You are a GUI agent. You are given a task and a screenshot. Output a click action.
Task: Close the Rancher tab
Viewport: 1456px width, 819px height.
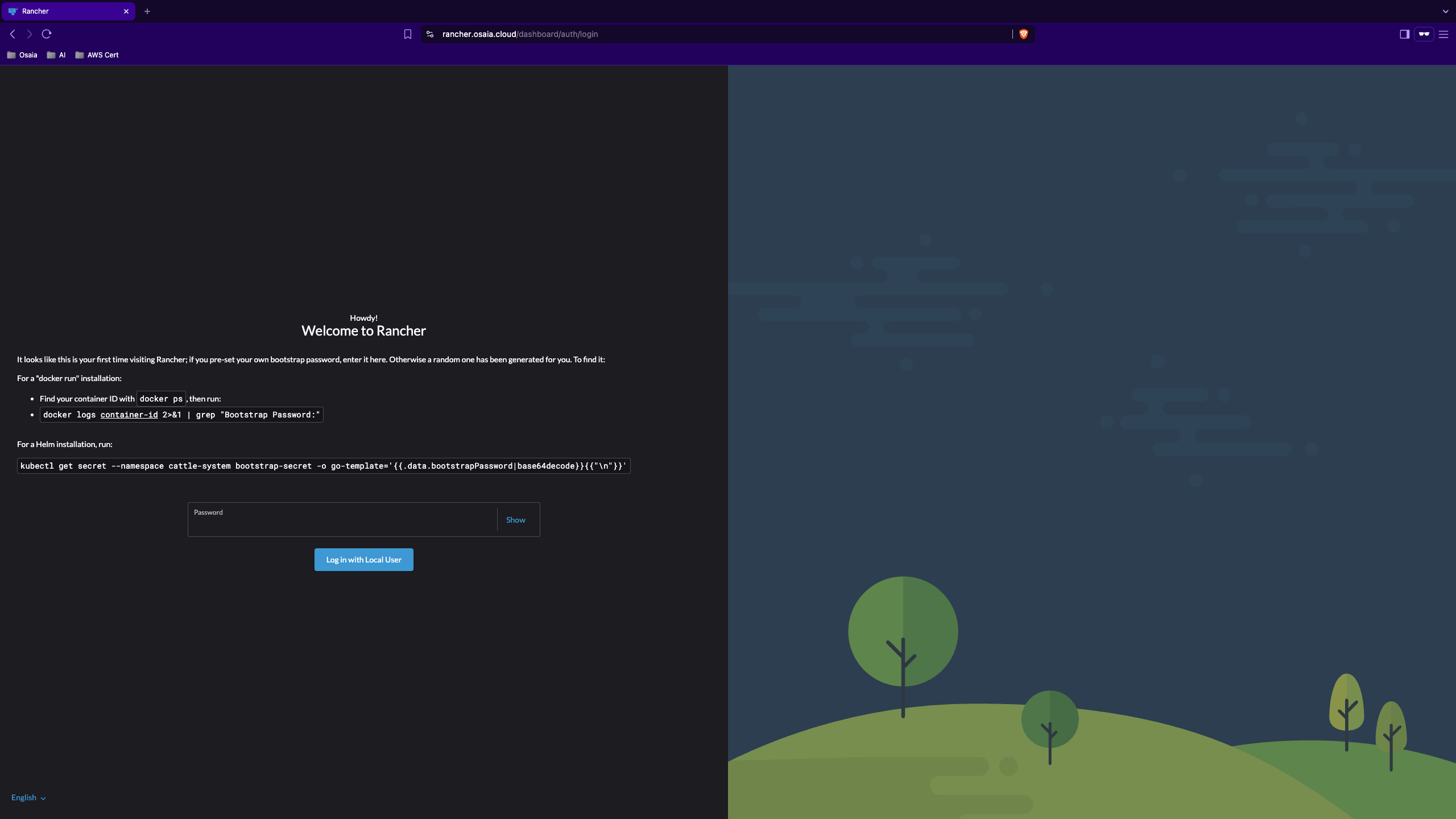126,11
